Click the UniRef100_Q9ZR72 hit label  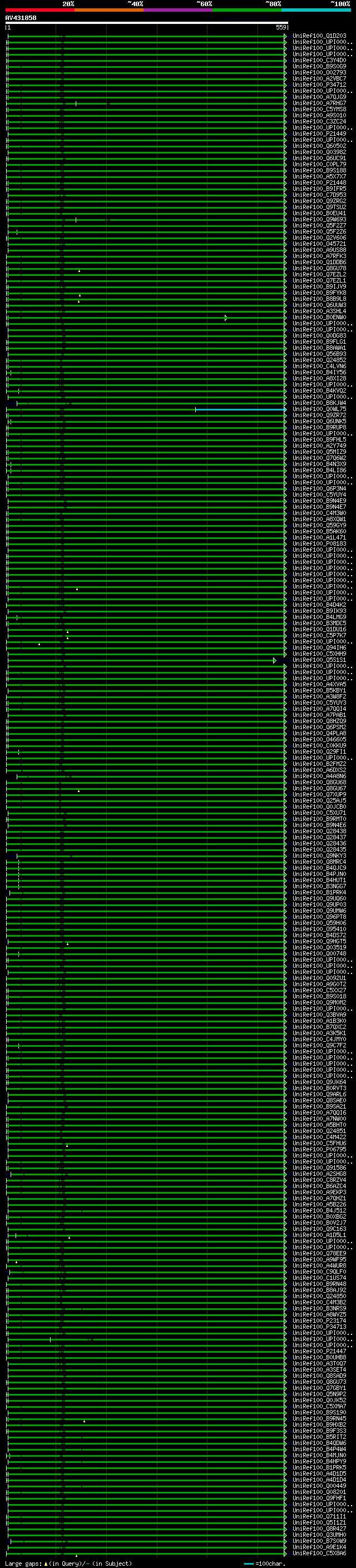[x=319, y=415]
